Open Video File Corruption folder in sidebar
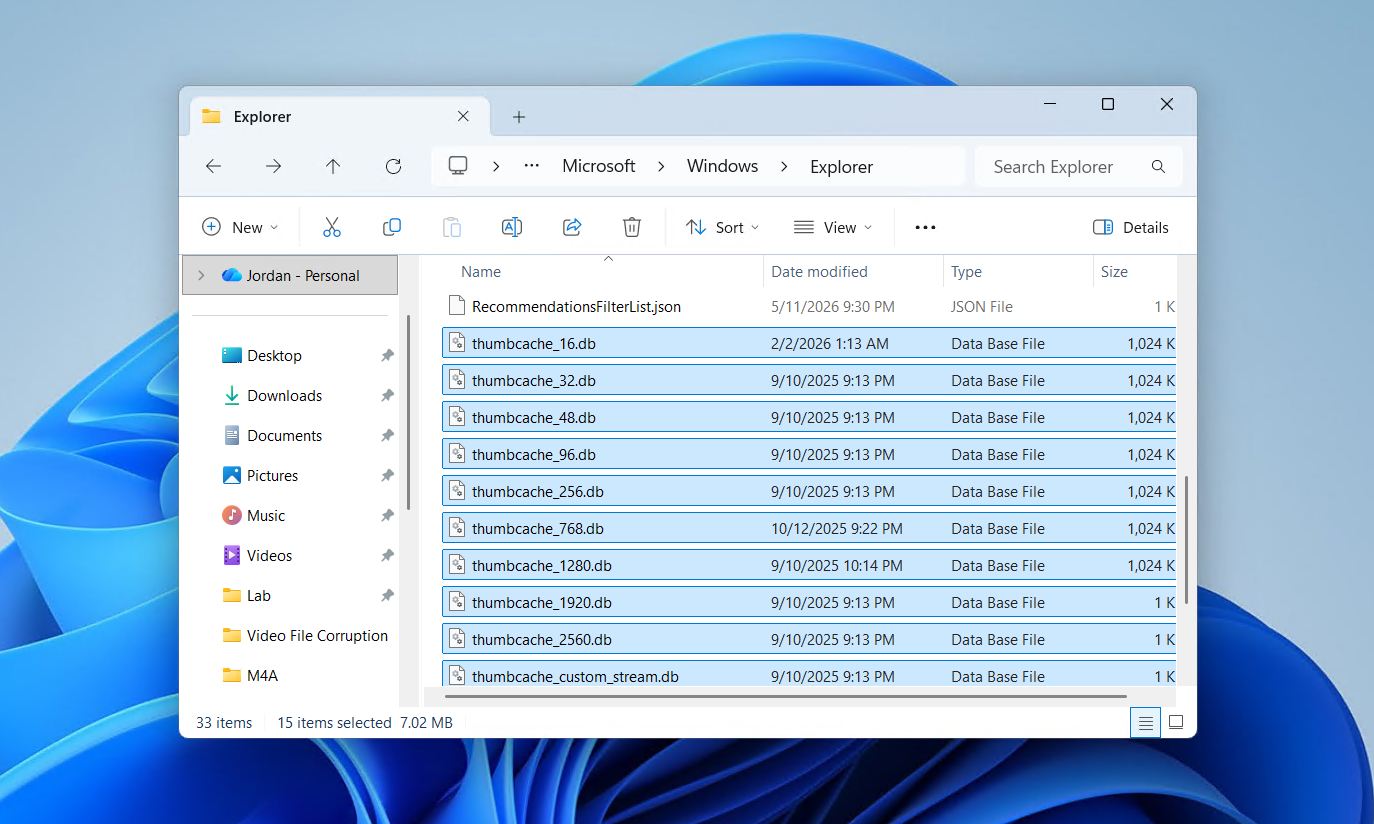1374x824 pixels. pos(317,635)
